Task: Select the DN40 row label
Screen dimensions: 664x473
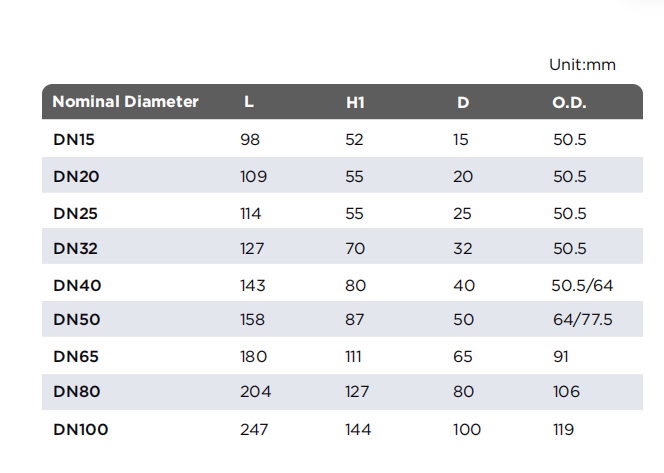Action: pos(77,285)
